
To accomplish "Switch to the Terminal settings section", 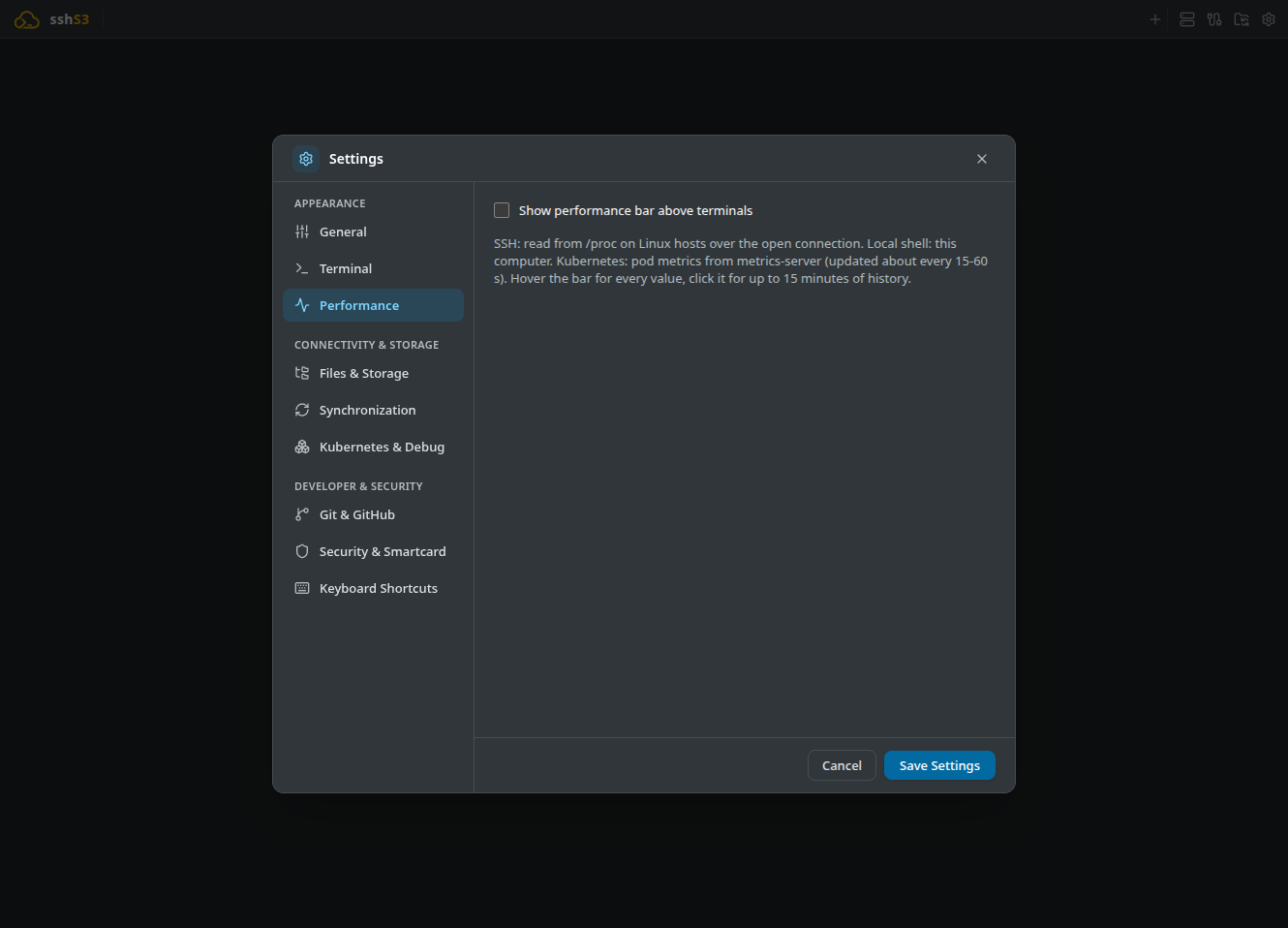I will pyautogui.click(x=373, y=268).
